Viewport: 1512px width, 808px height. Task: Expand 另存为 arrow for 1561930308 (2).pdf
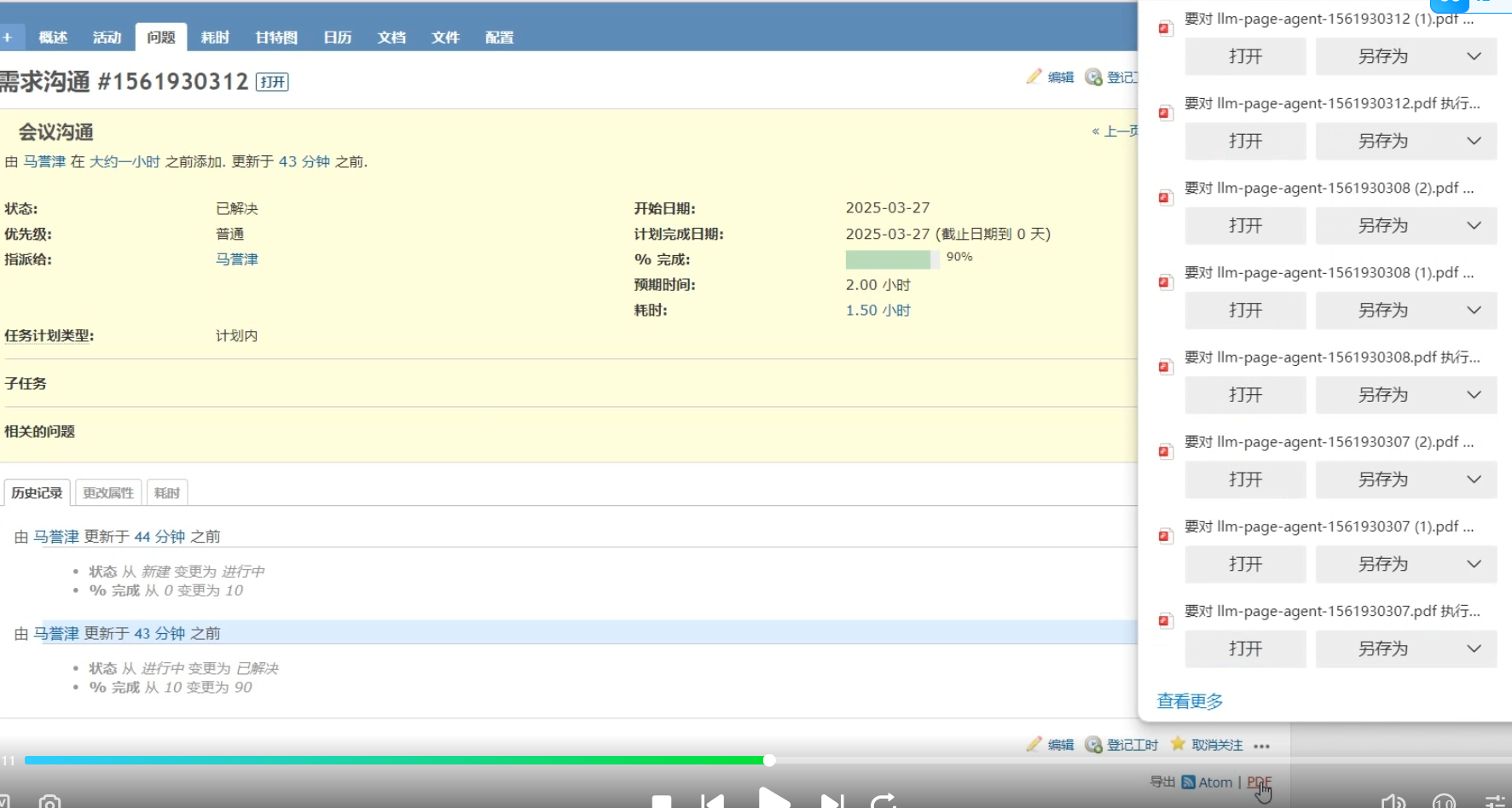coord(1474,226)
